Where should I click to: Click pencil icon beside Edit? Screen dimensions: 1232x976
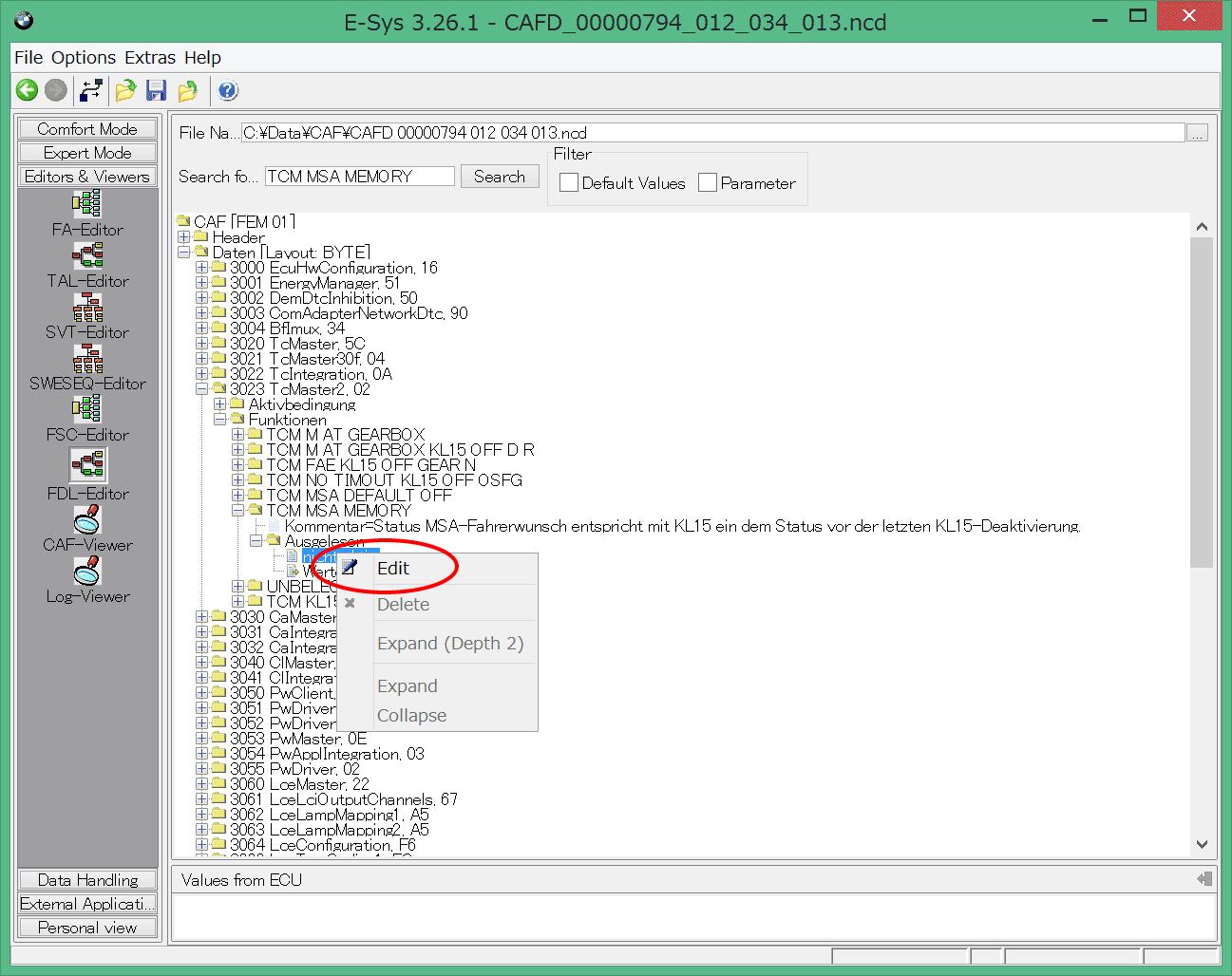(350, 568)
